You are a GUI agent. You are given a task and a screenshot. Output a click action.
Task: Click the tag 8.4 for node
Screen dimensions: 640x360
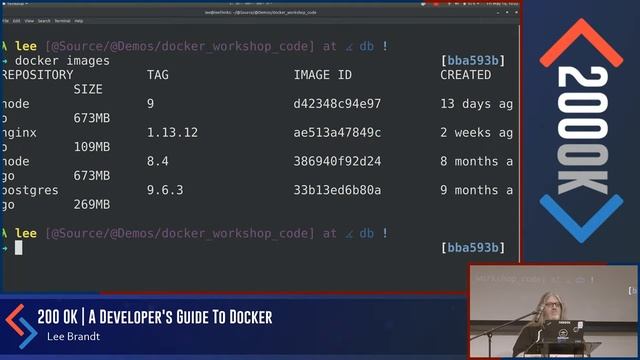[x=158, y=161]
